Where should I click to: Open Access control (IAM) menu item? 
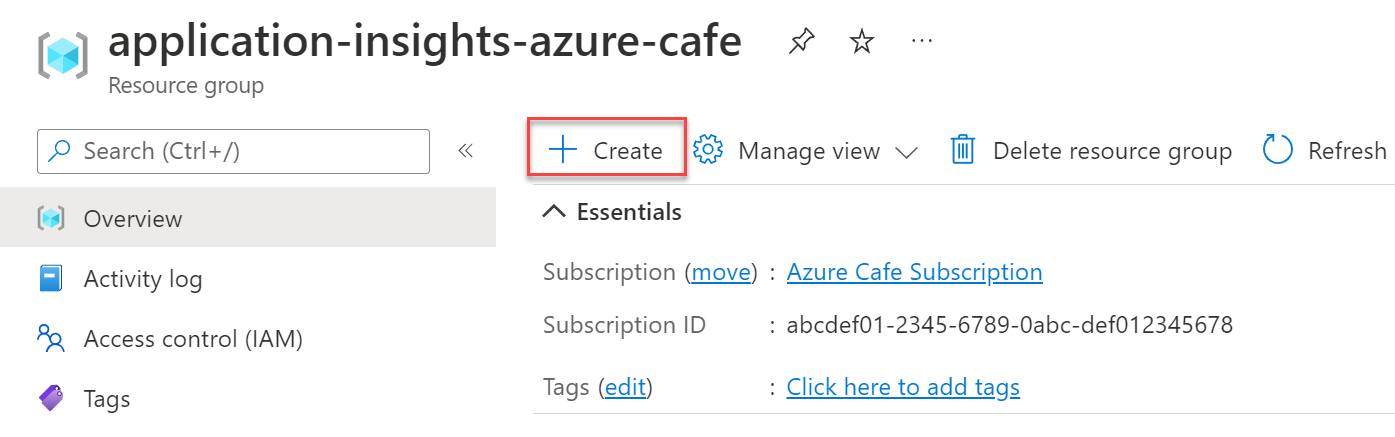[x=193, y=339]
